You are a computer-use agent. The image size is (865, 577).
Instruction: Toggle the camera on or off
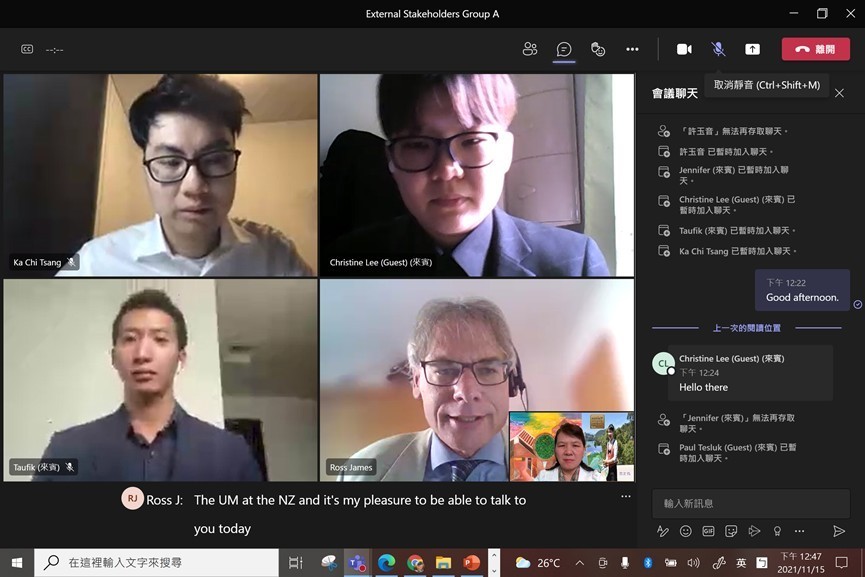(684, 49)
